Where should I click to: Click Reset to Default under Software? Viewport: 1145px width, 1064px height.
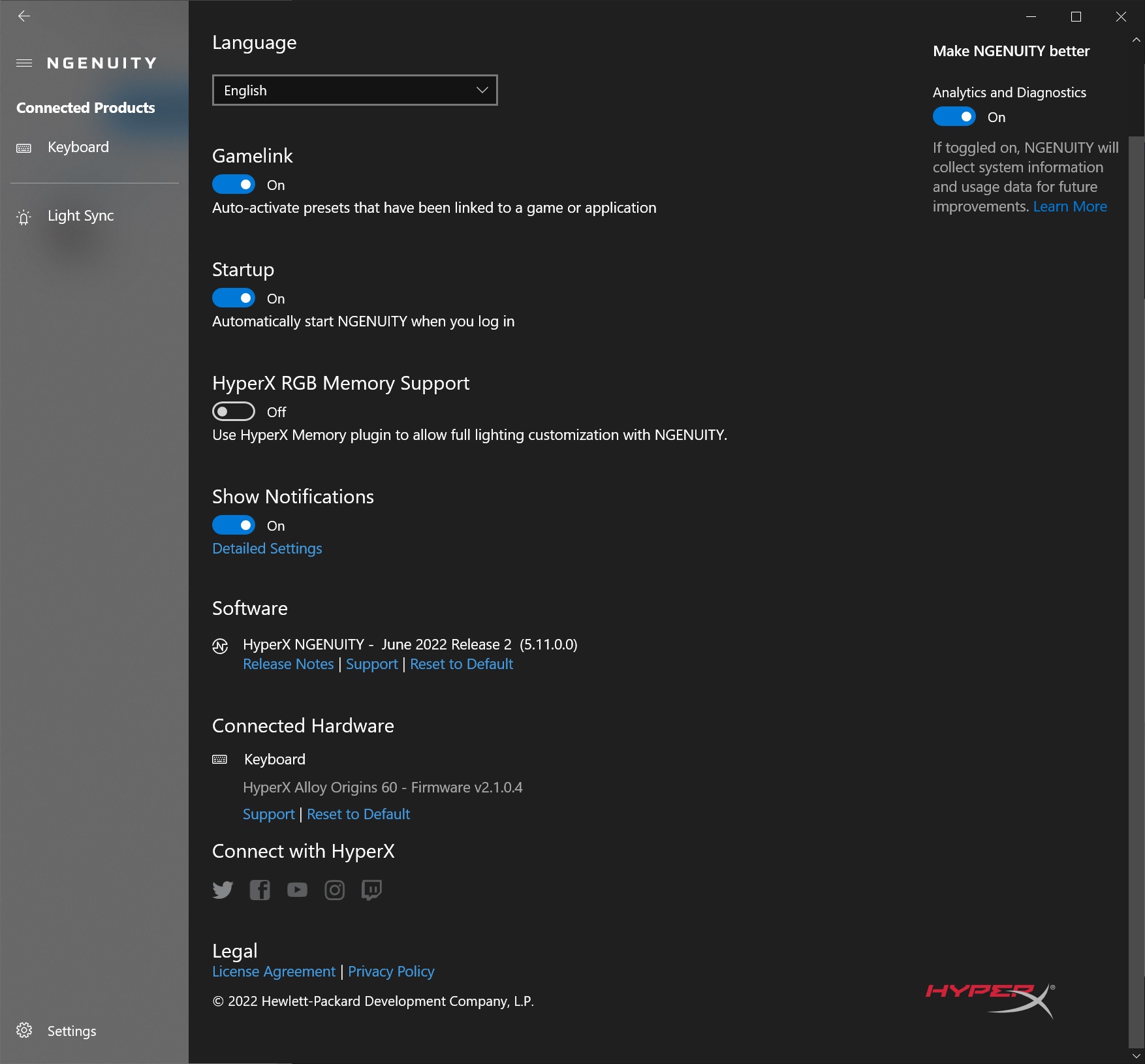(462, 664)
